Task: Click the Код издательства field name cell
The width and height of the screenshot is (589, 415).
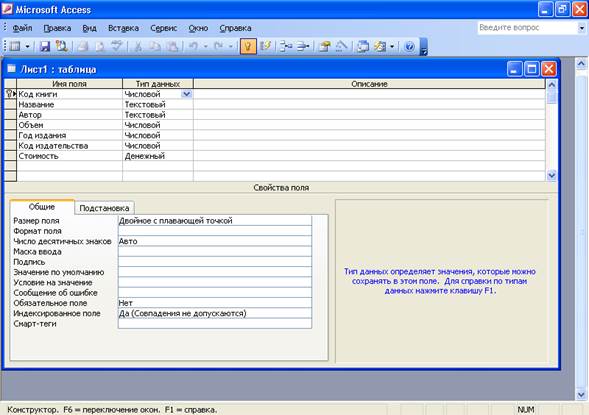Action: 69,146
